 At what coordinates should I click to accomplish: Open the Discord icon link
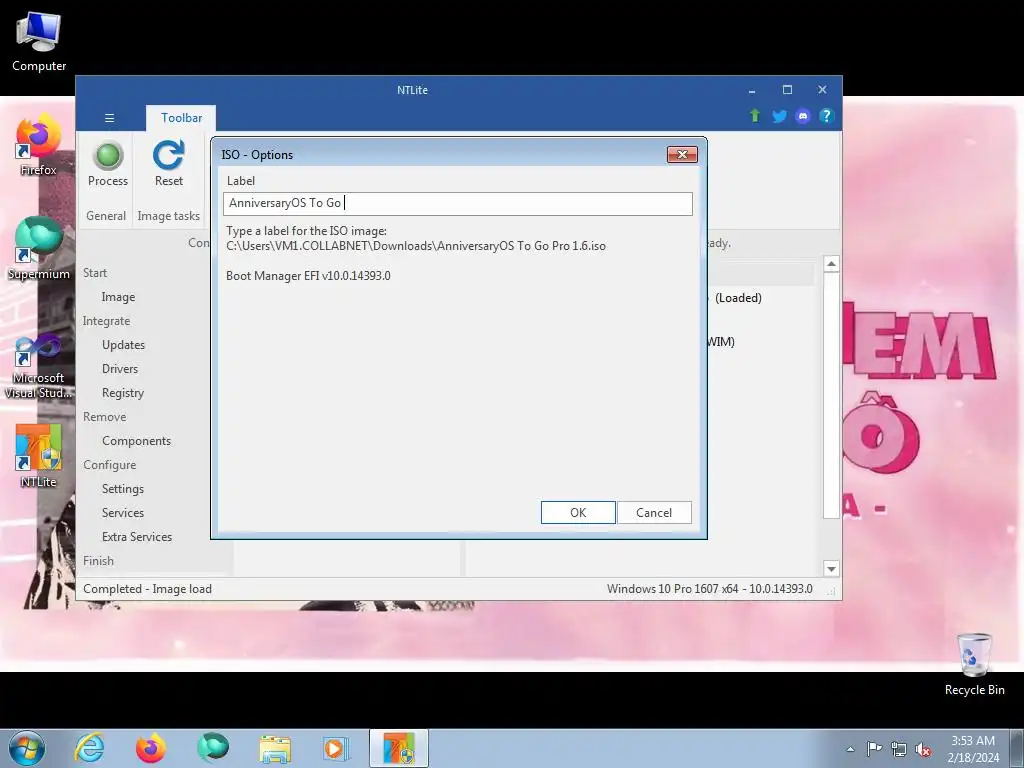803,116
